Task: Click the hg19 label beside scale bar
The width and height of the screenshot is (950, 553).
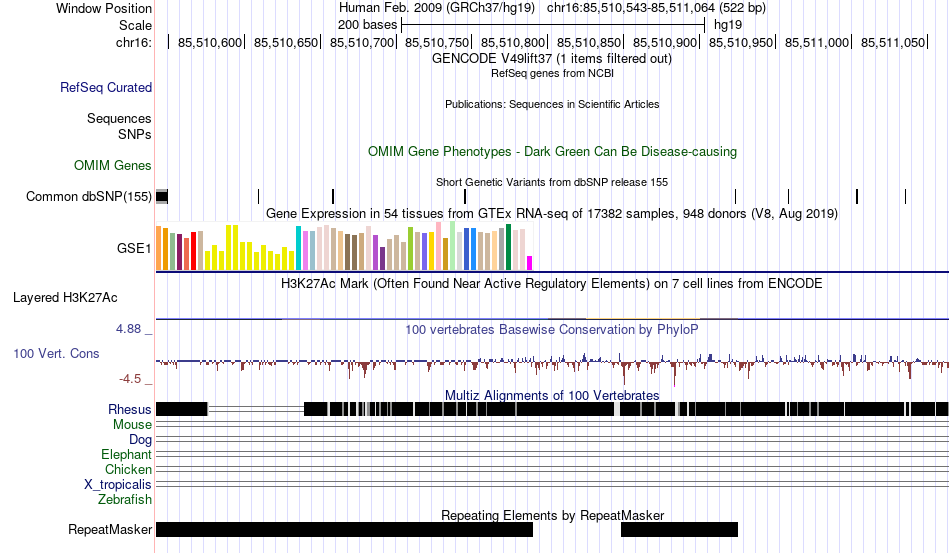Action: pos(728,25)
